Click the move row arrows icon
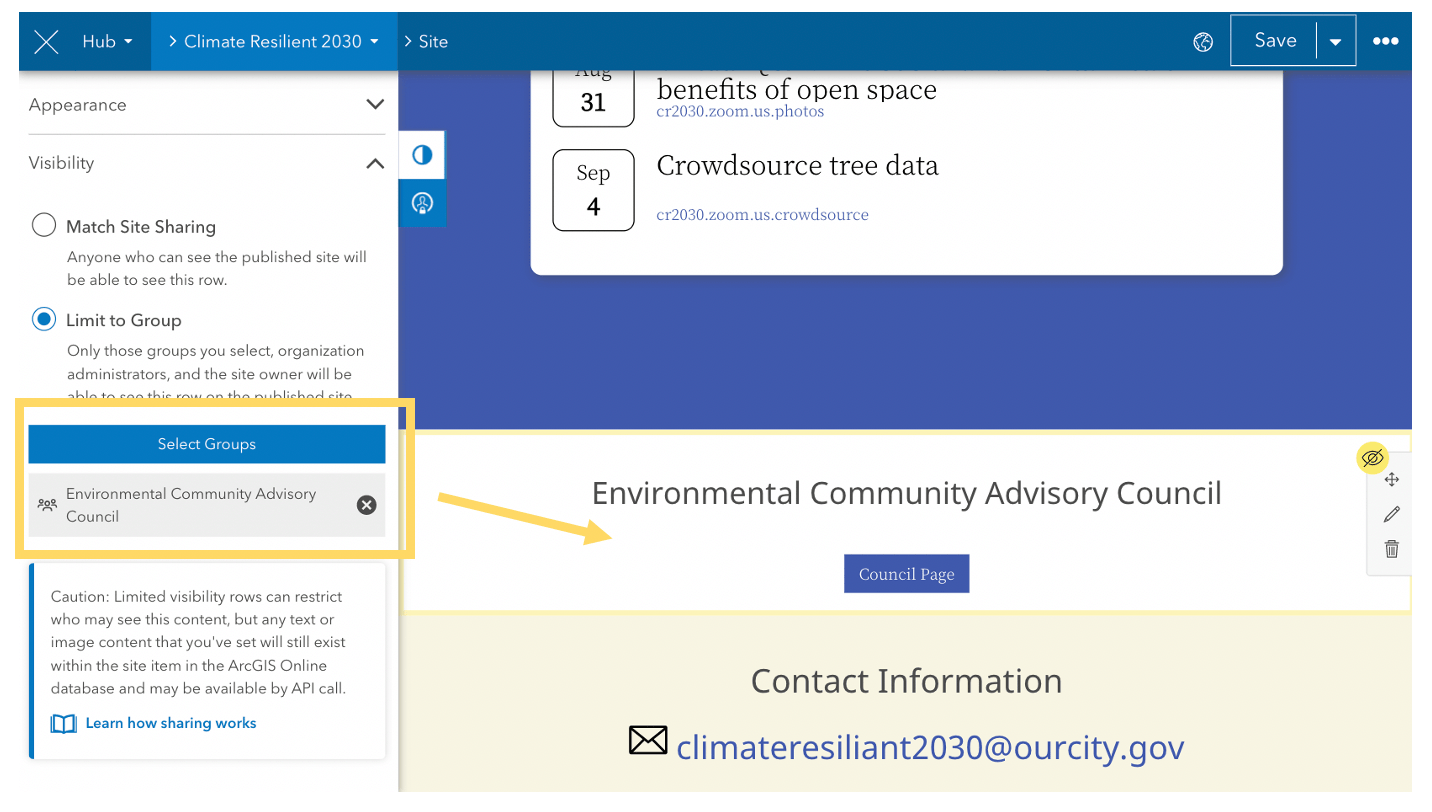Screen dimensions: 1432x812 1391,480
